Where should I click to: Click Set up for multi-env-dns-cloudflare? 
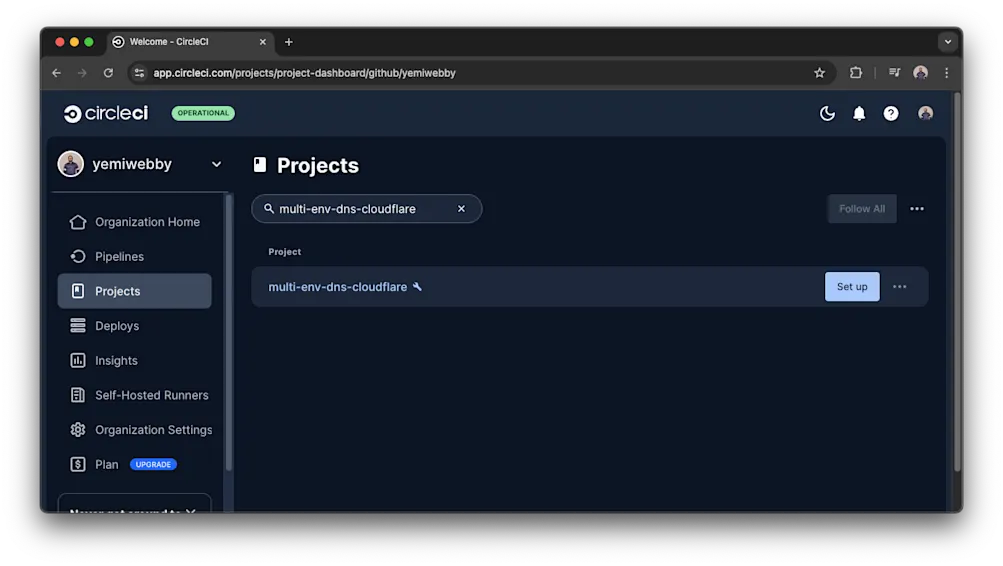coord(852,287)
